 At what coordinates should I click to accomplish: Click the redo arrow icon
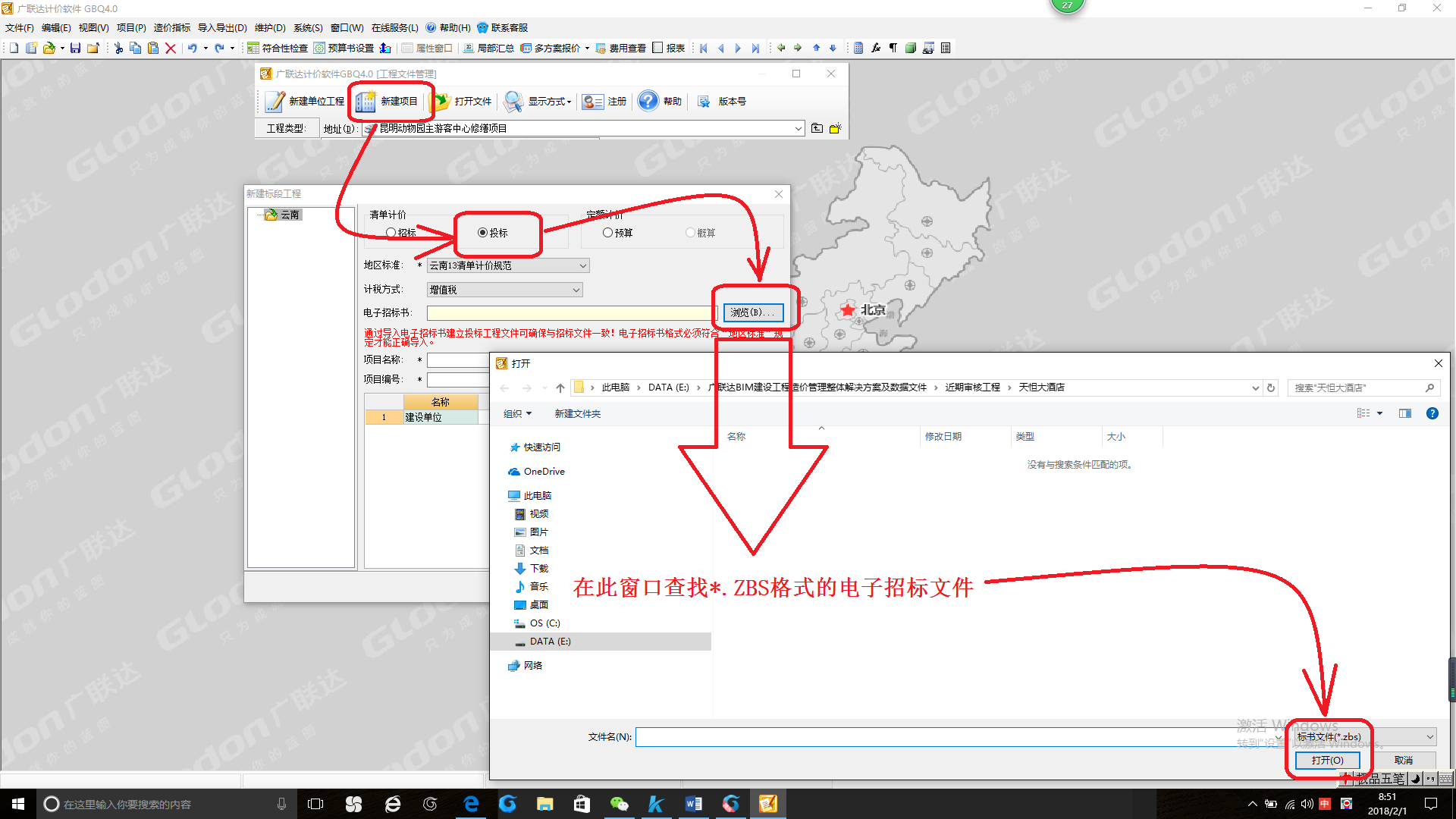(x=219, y=48)
